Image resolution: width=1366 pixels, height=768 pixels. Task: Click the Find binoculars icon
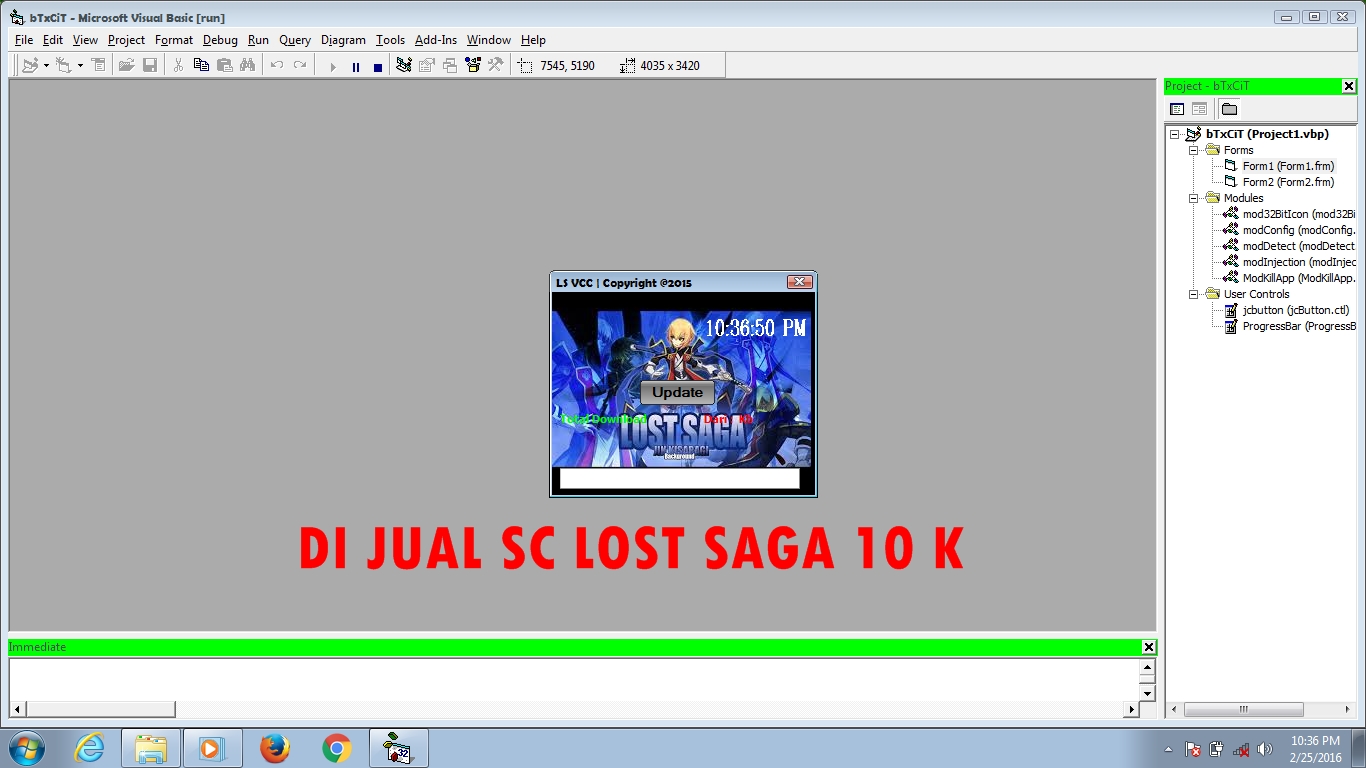[248, 66]
